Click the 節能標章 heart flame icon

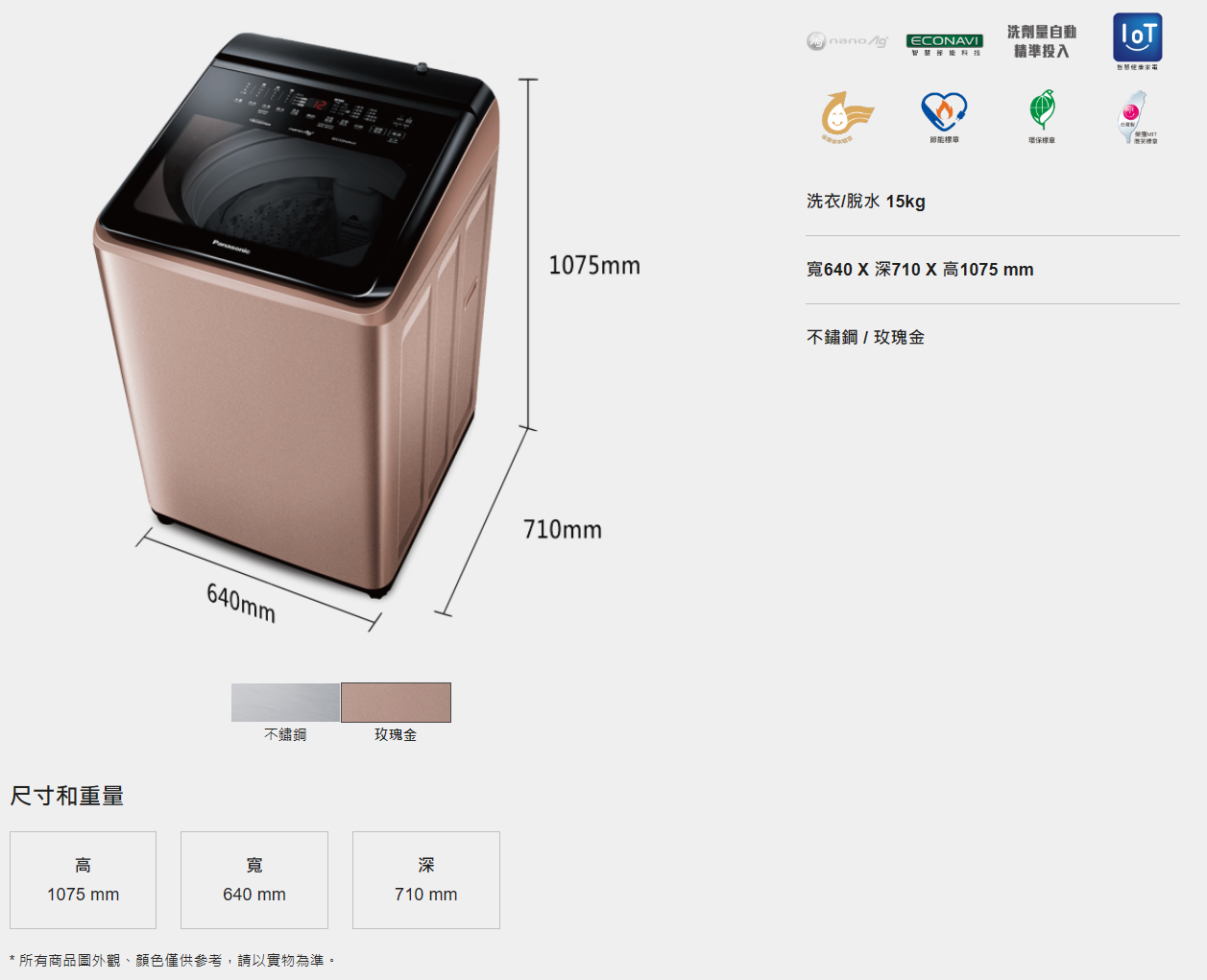point(945,117)
